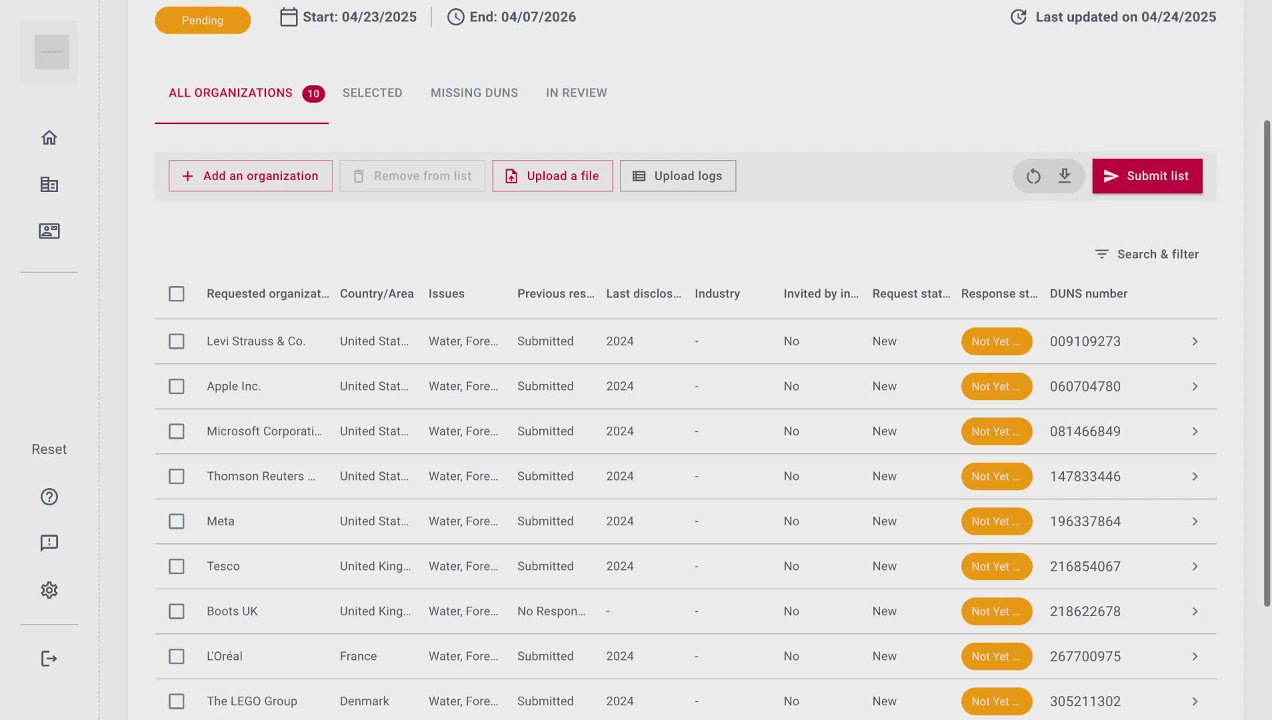Expand the Tesco row details chevron
The width and height of the screenshot is (1272, 720).
pos(1195,566)
